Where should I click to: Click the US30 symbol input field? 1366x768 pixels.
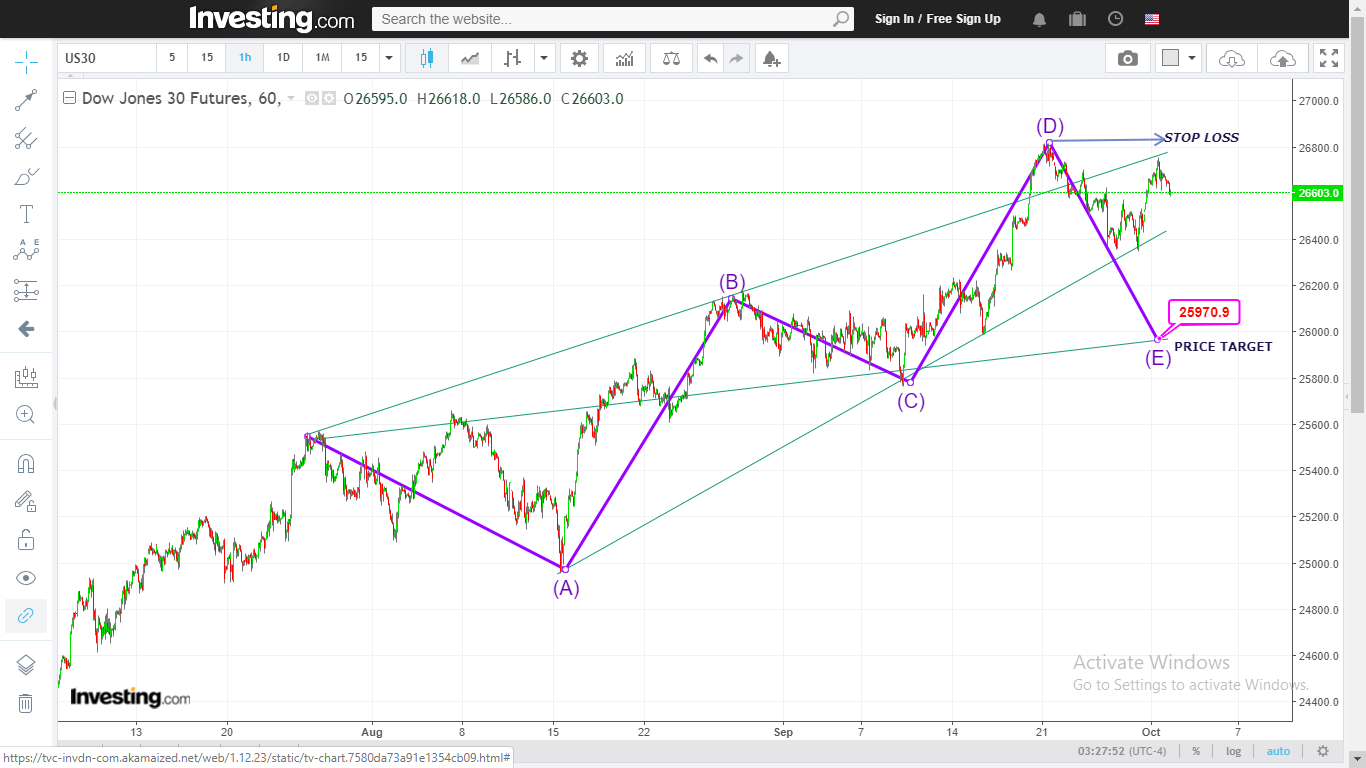tap(106, 58)
